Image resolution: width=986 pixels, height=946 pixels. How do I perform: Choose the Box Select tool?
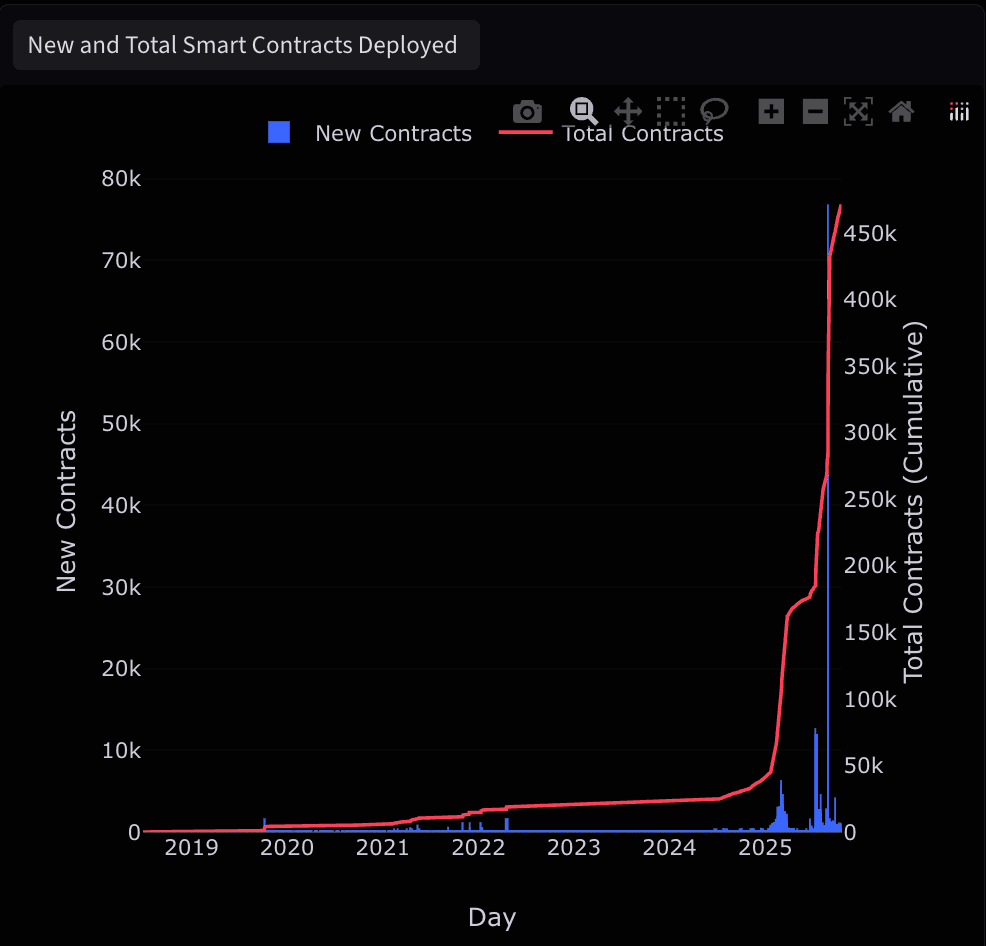tap(670, 111)
